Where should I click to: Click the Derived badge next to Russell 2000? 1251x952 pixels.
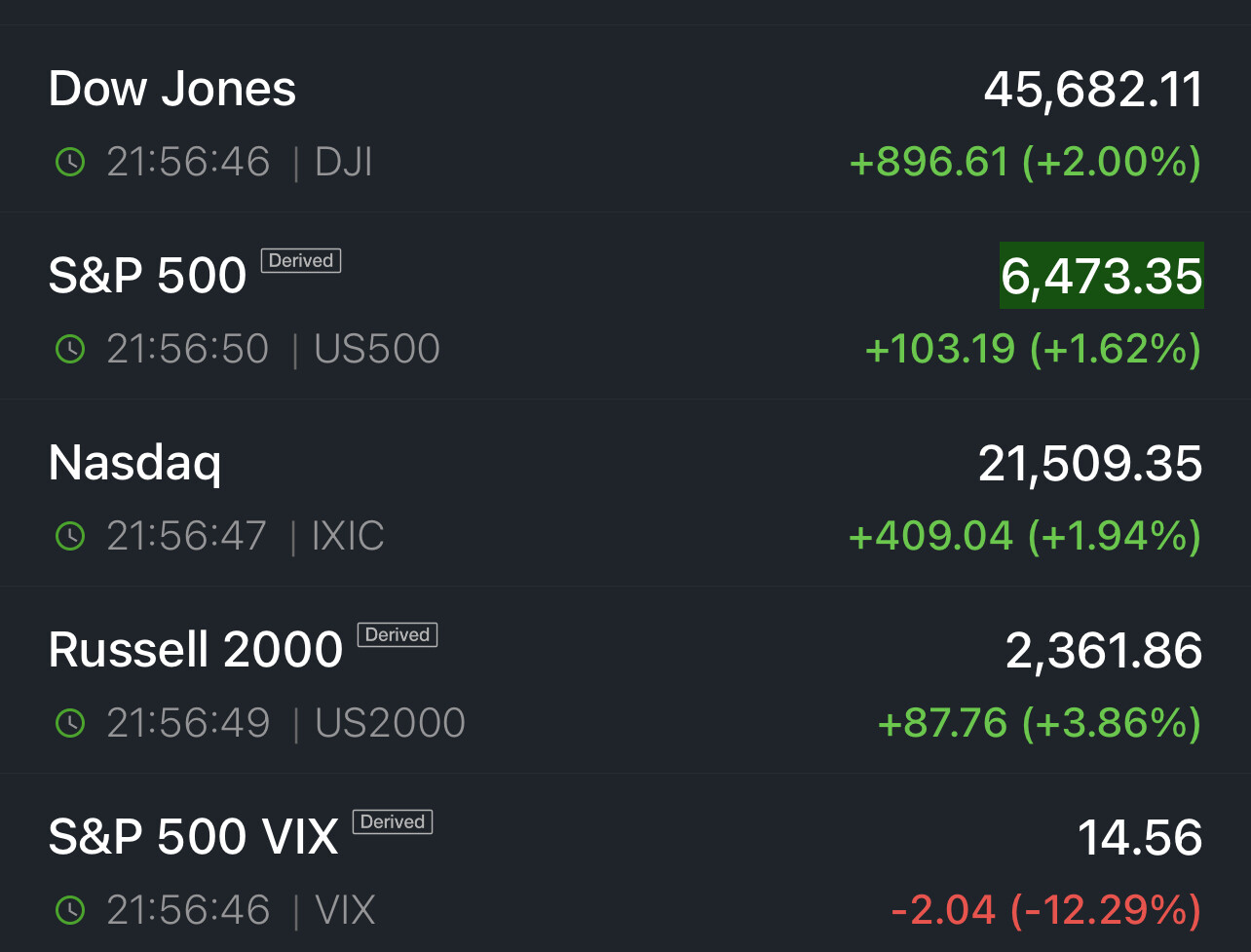click(x=398, y=635)
